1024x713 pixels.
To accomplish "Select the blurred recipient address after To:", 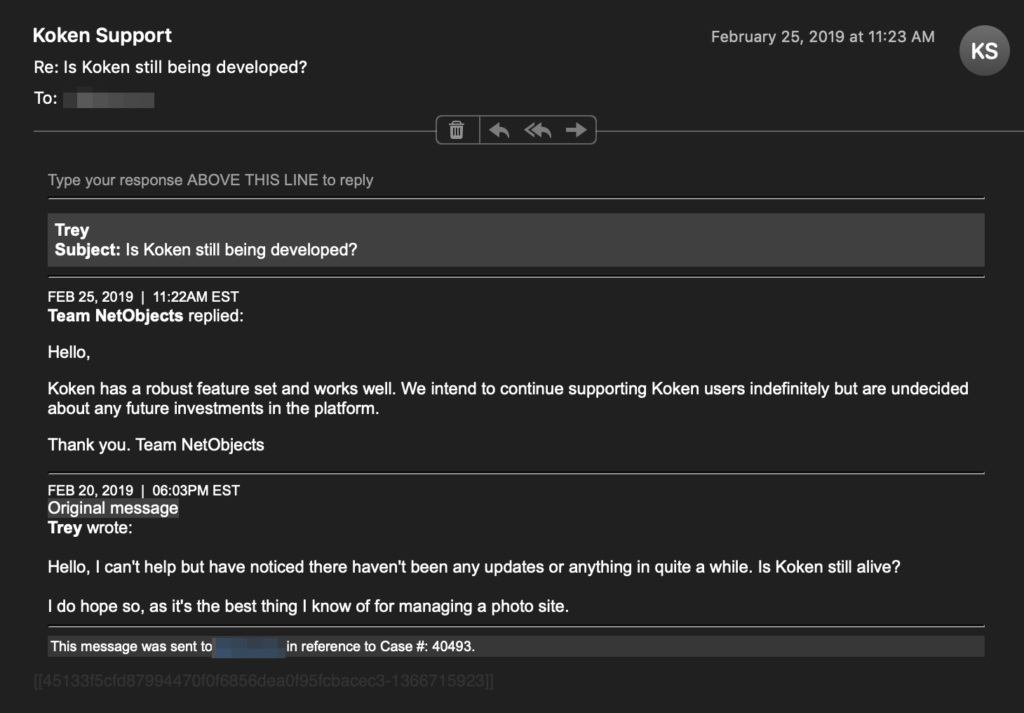I will [109, 99].
